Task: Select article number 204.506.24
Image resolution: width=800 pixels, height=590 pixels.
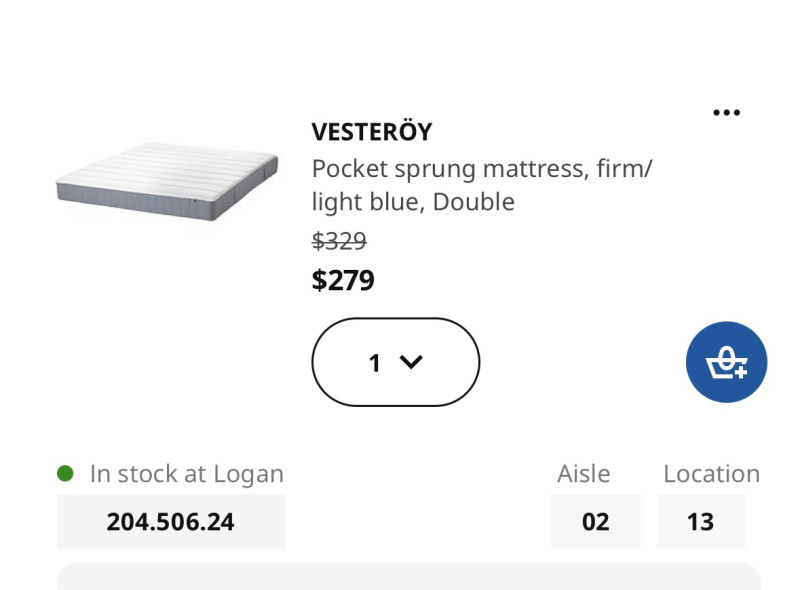Action: tap(170, 522)
